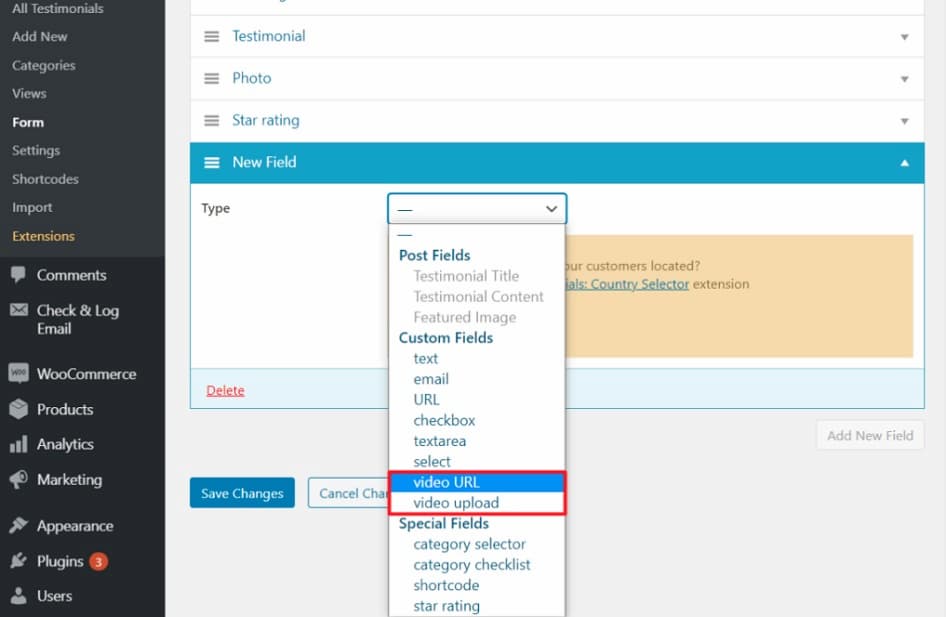Click the Comments speech bubble icon
Image resolution: width=946 pixels, height=617 pixels.
[x=18, y=275]
